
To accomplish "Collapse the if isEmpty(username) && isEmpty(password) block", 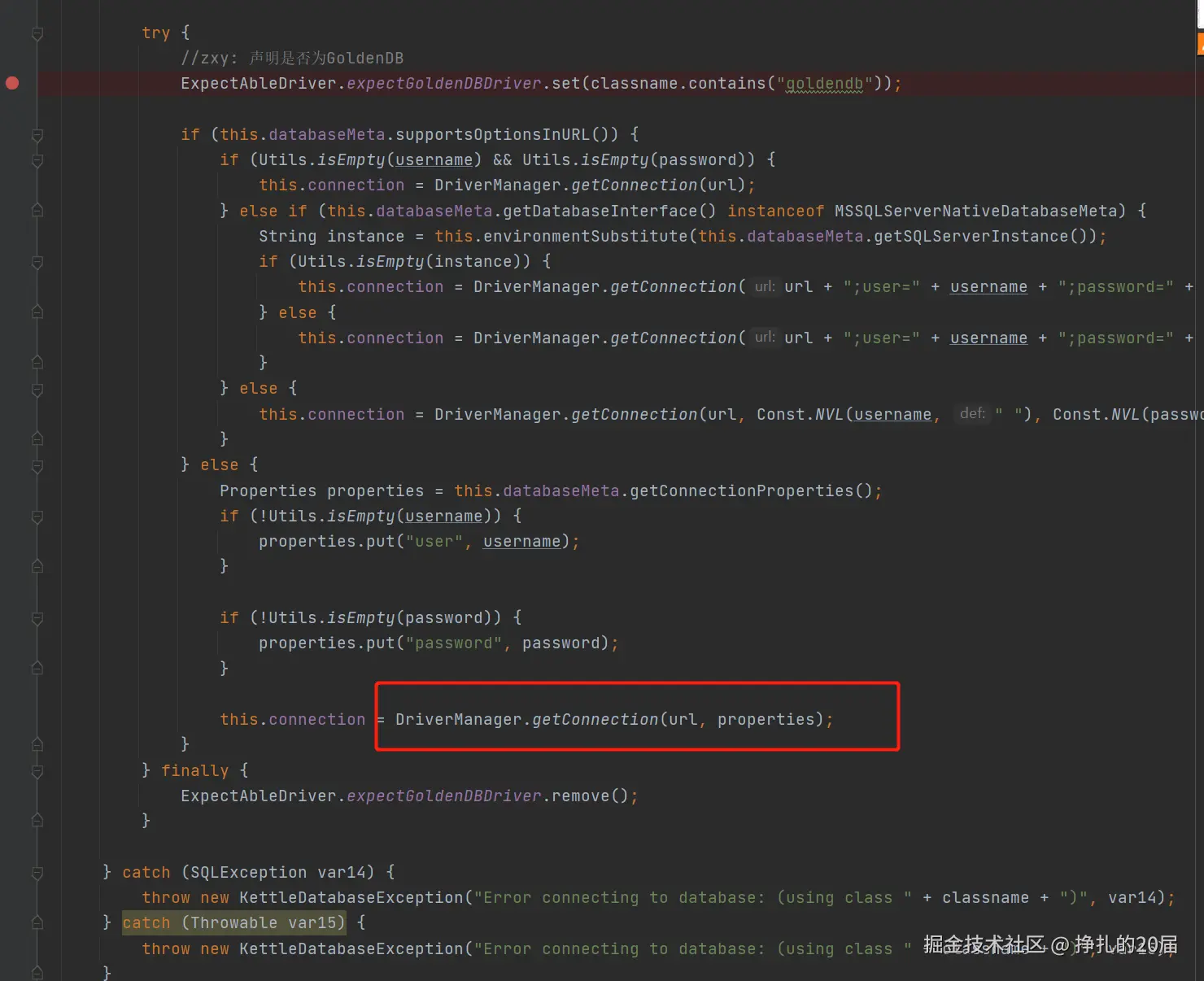I will coord(37,160).
